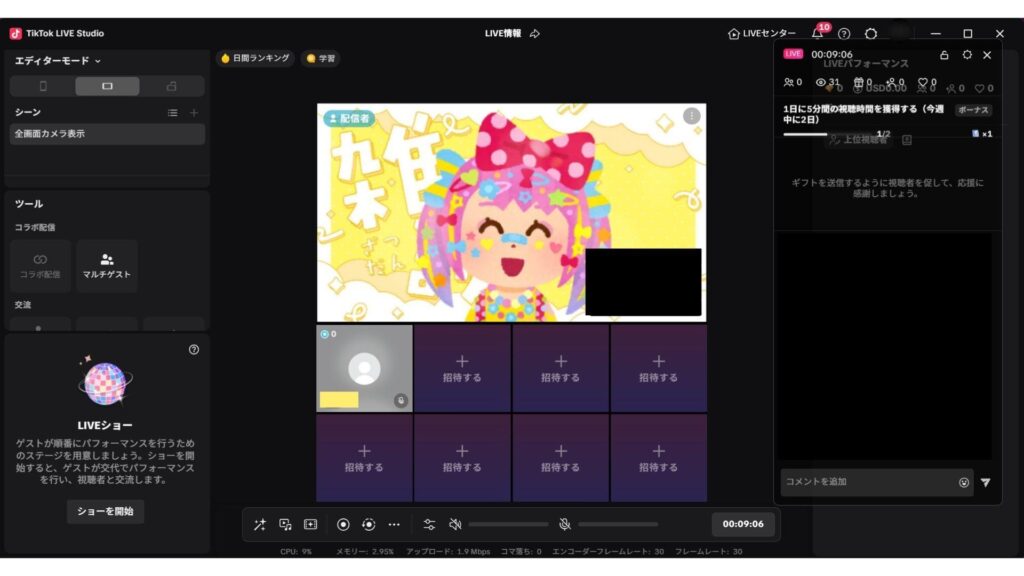The width and height of the screenshot is (1024, 576).
Task: Open the help icon in title bar
Action: (844, 33)
